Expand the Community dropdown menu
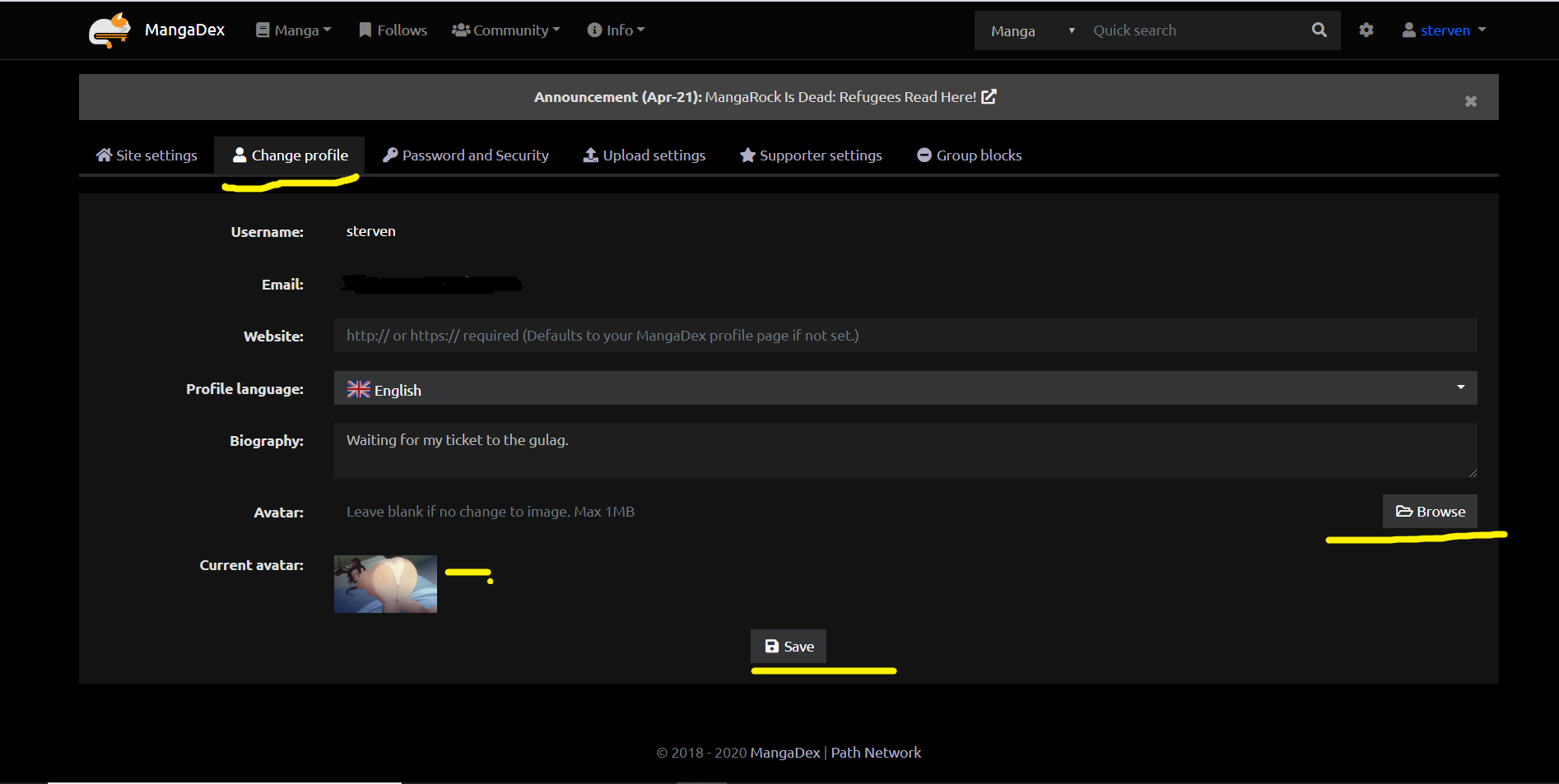 click(x=506, y=30)
